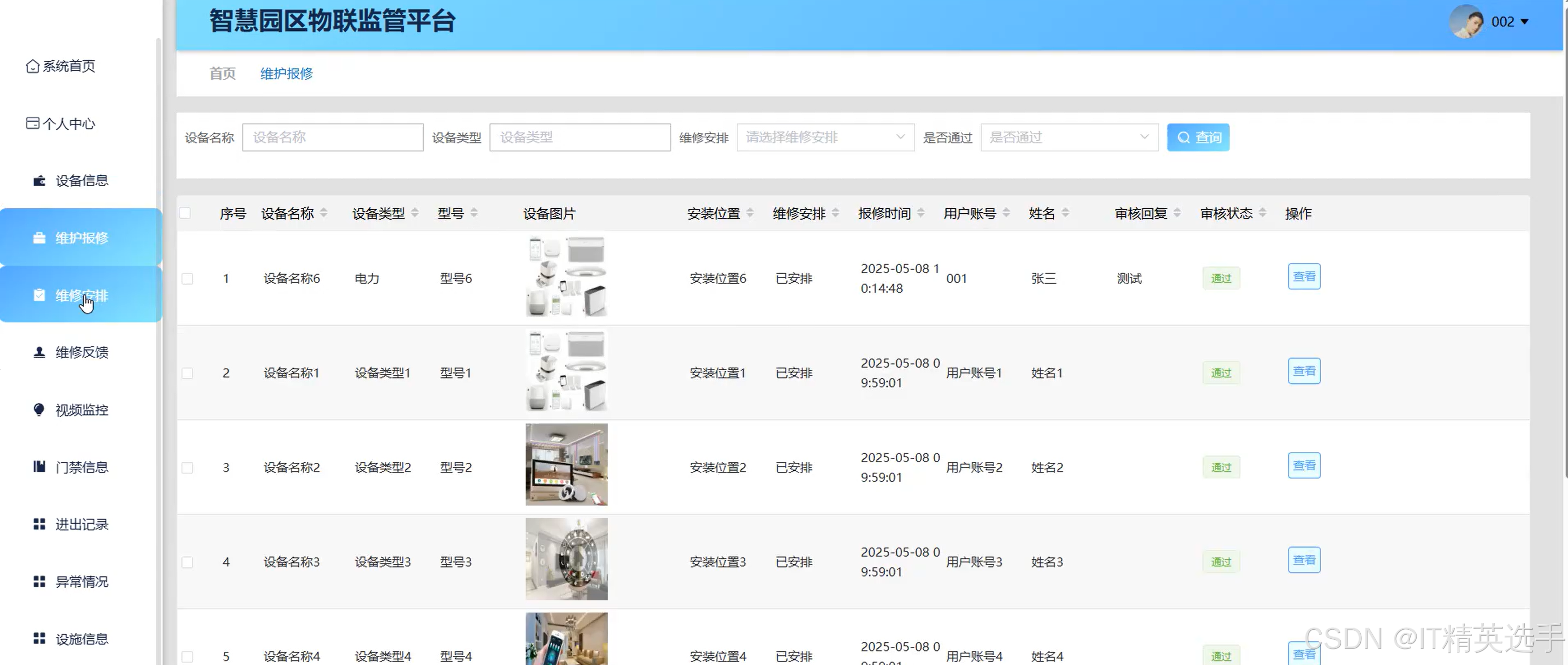This screenshot has height=665, width=1568.
Task: Click the 维护报修 breadcrumb link
Action: coord(287,73)
